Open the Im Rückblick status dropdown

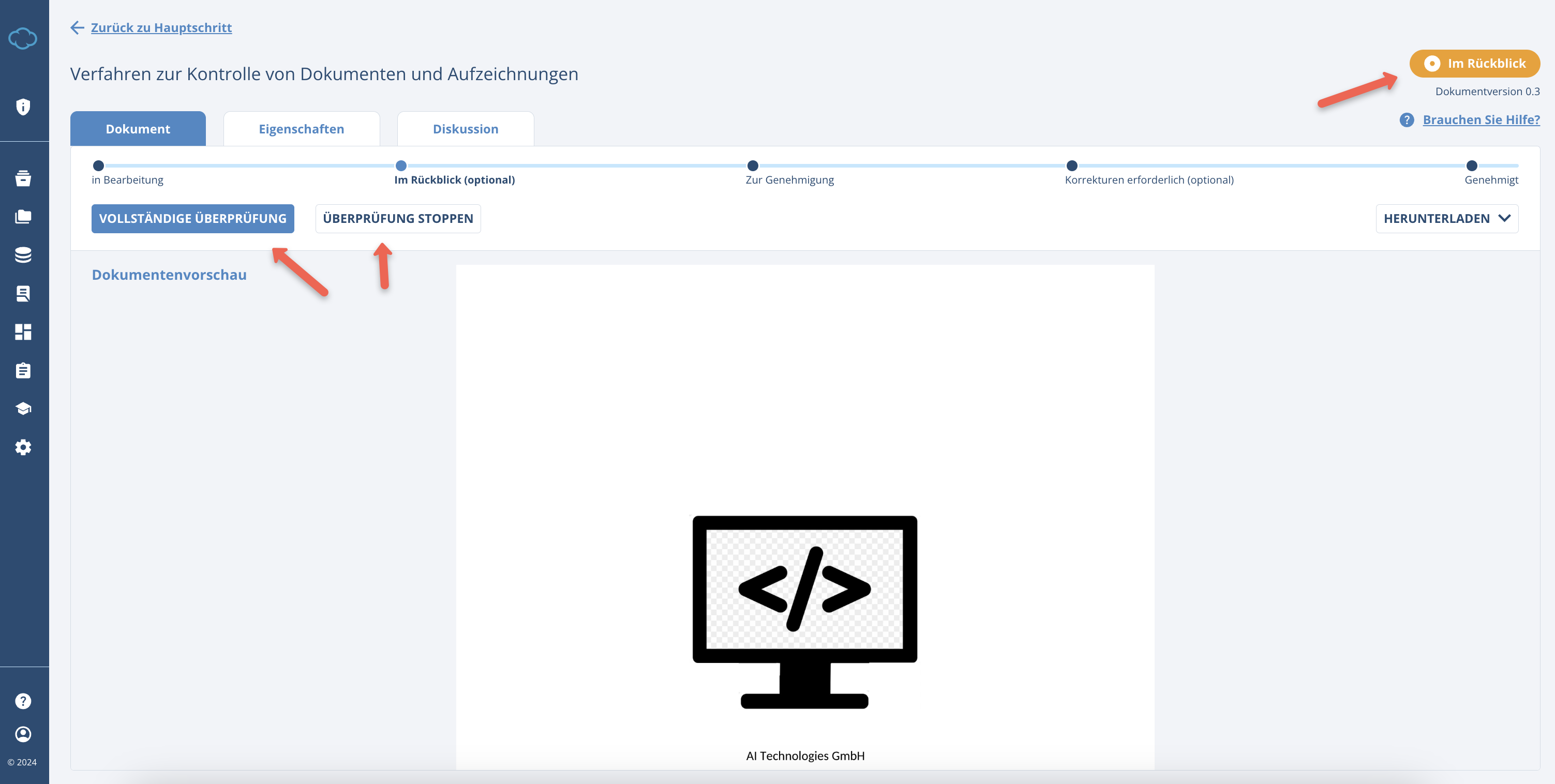tap(1474, 64)
